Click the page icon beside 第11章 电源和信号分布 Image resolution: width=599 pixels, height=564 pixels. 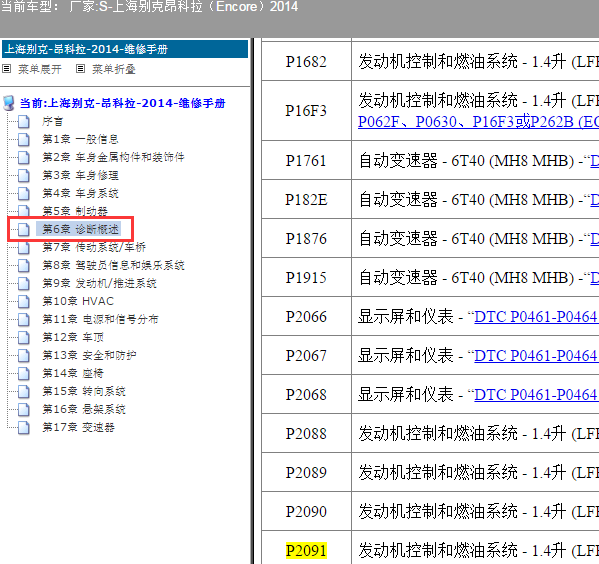(x=24, y=319)
